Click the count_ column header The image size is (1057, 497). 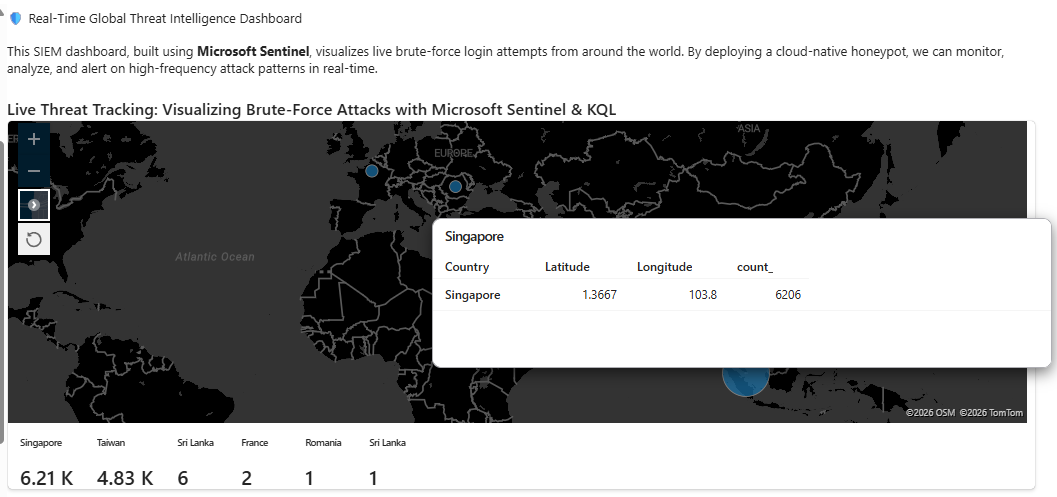(755, 267)
